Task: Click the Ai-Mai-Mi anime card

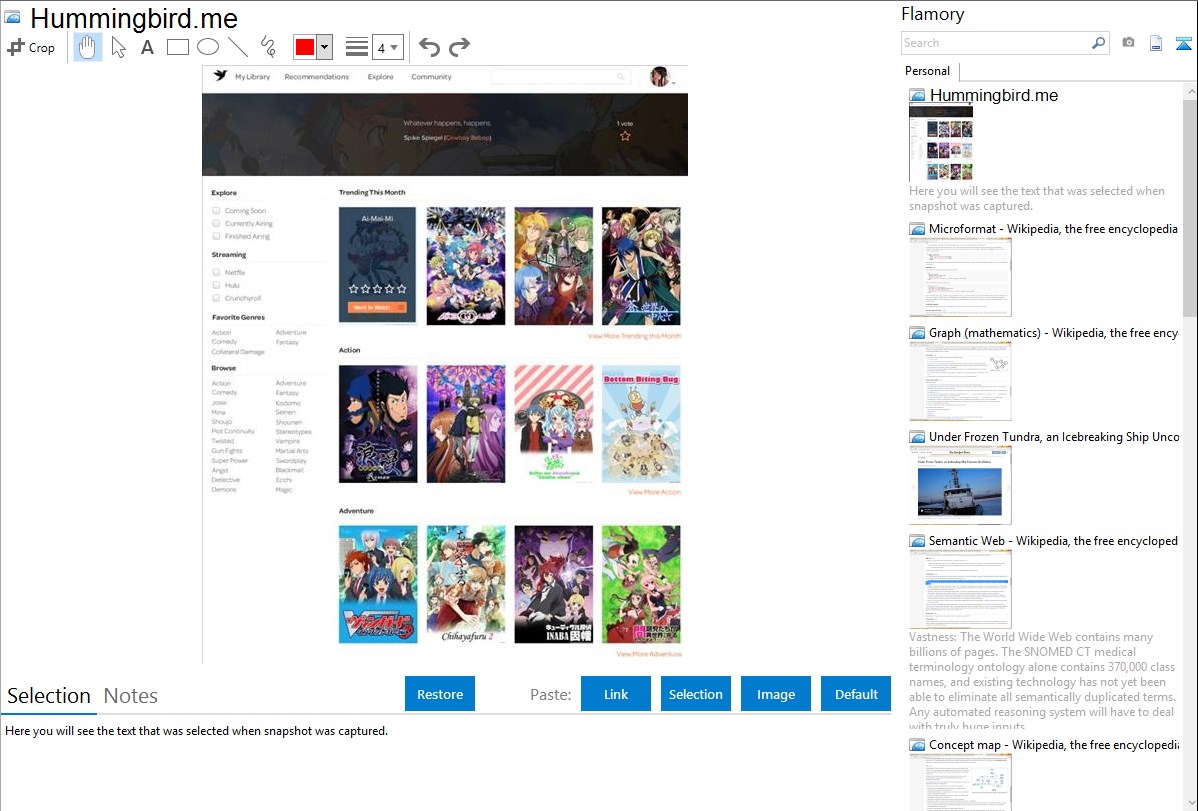Action: (x=377, y=264)
